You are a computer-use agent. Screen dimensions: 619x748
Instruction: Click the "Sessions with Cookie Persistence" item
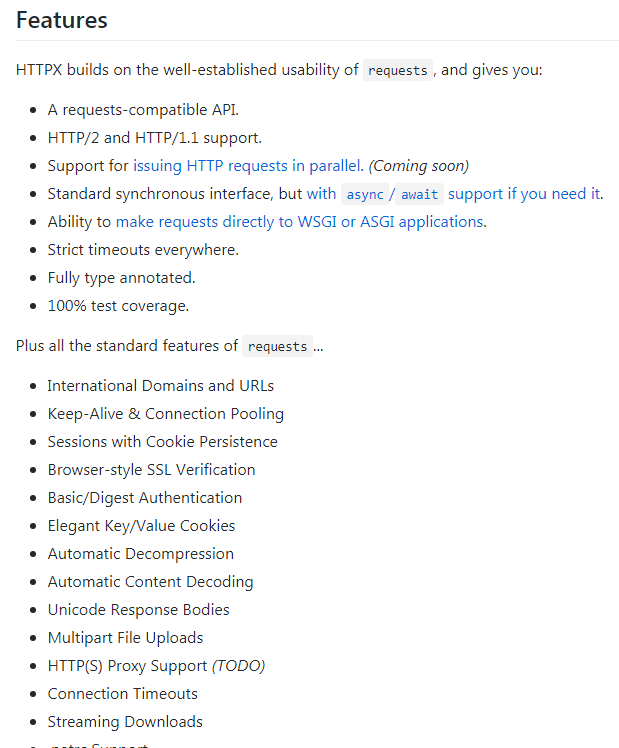tap(163, 442)
